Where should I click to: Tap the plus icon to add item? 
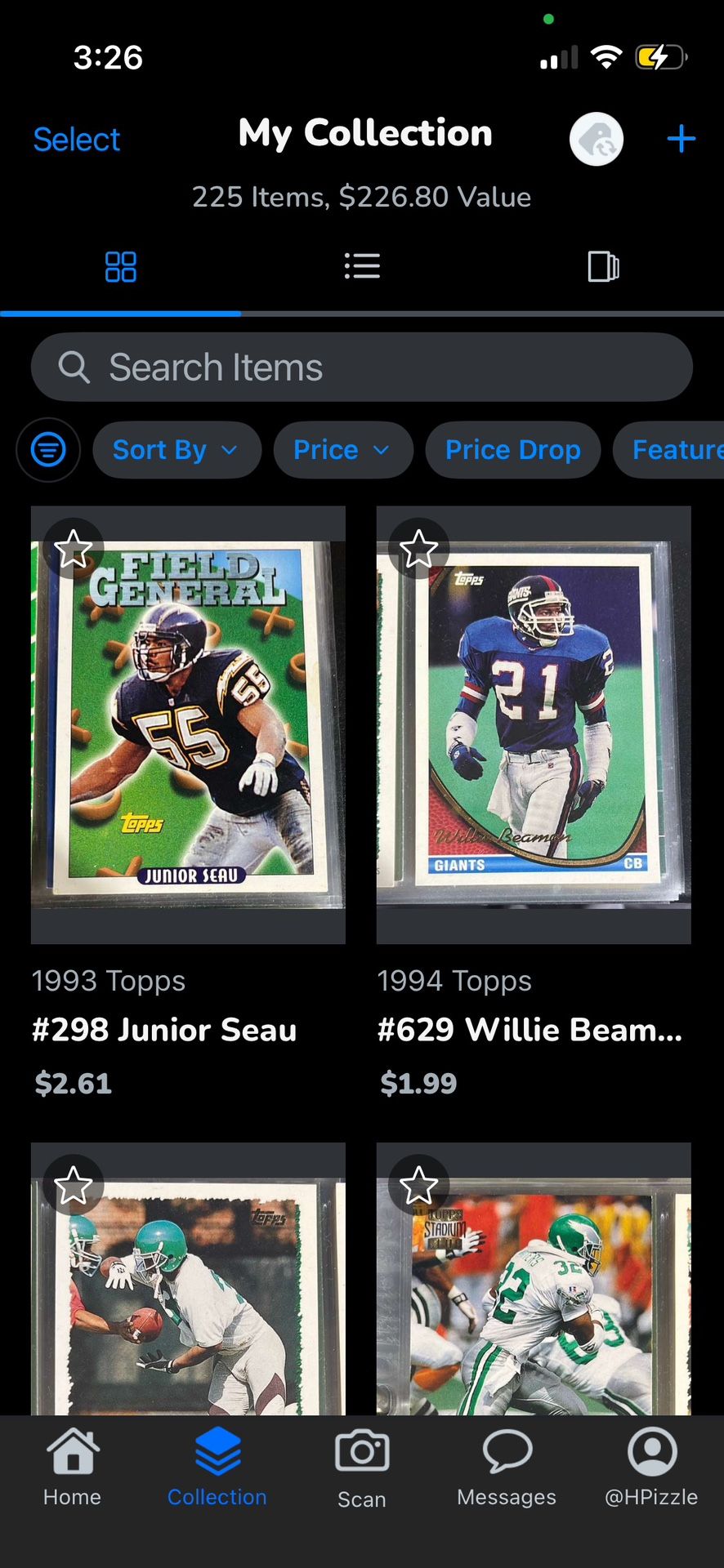click(681, 139)
